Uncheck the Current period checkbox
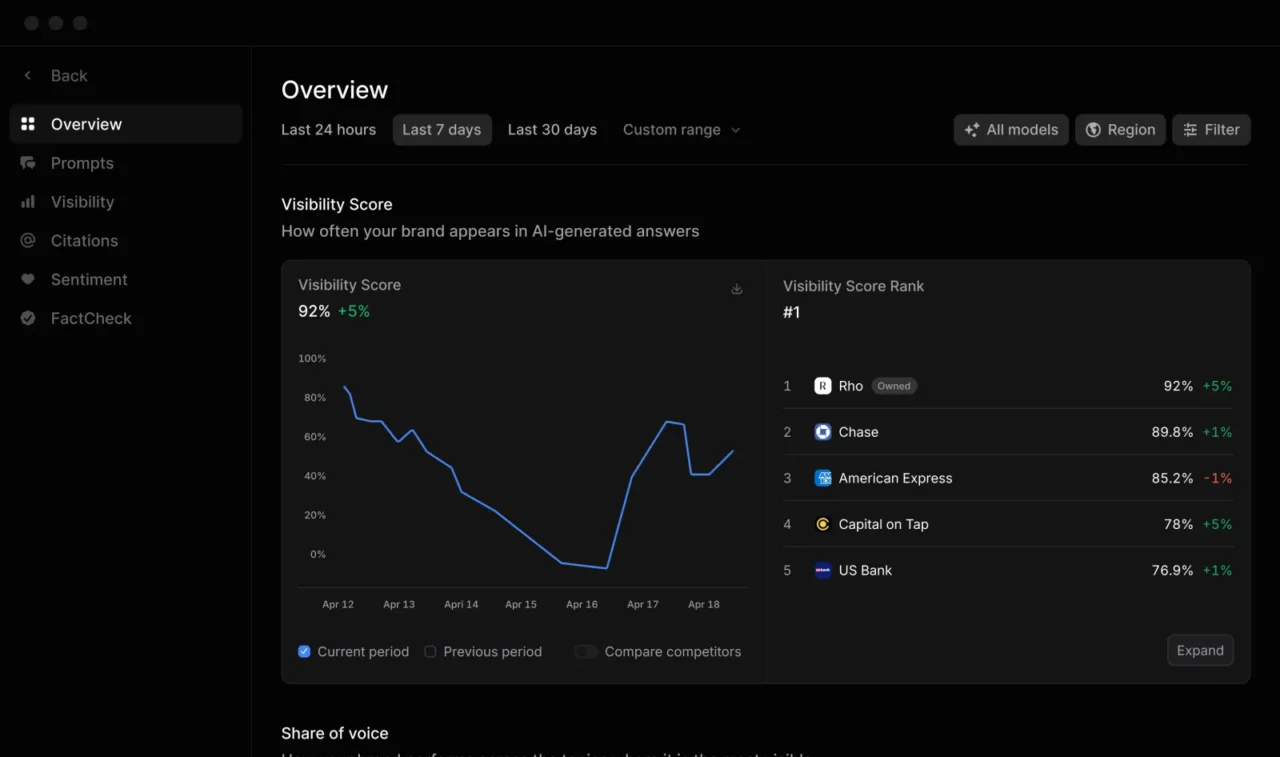Viewport: 1280px width, 757px height. (304, 652)
